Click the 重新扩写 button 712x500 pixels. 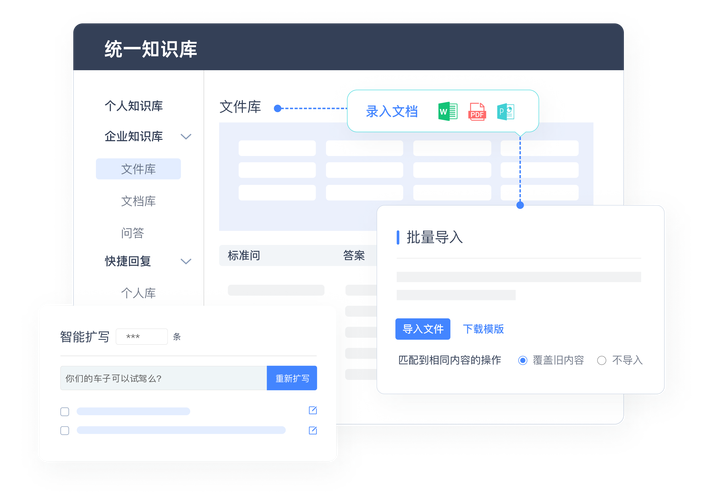[x=292, y=378]
